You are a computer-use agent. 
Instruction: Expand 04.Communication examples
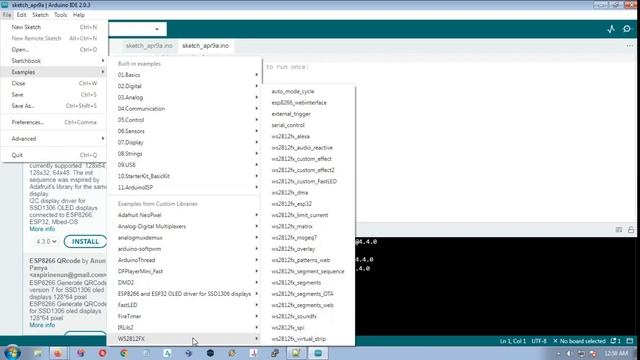[185, 109]
